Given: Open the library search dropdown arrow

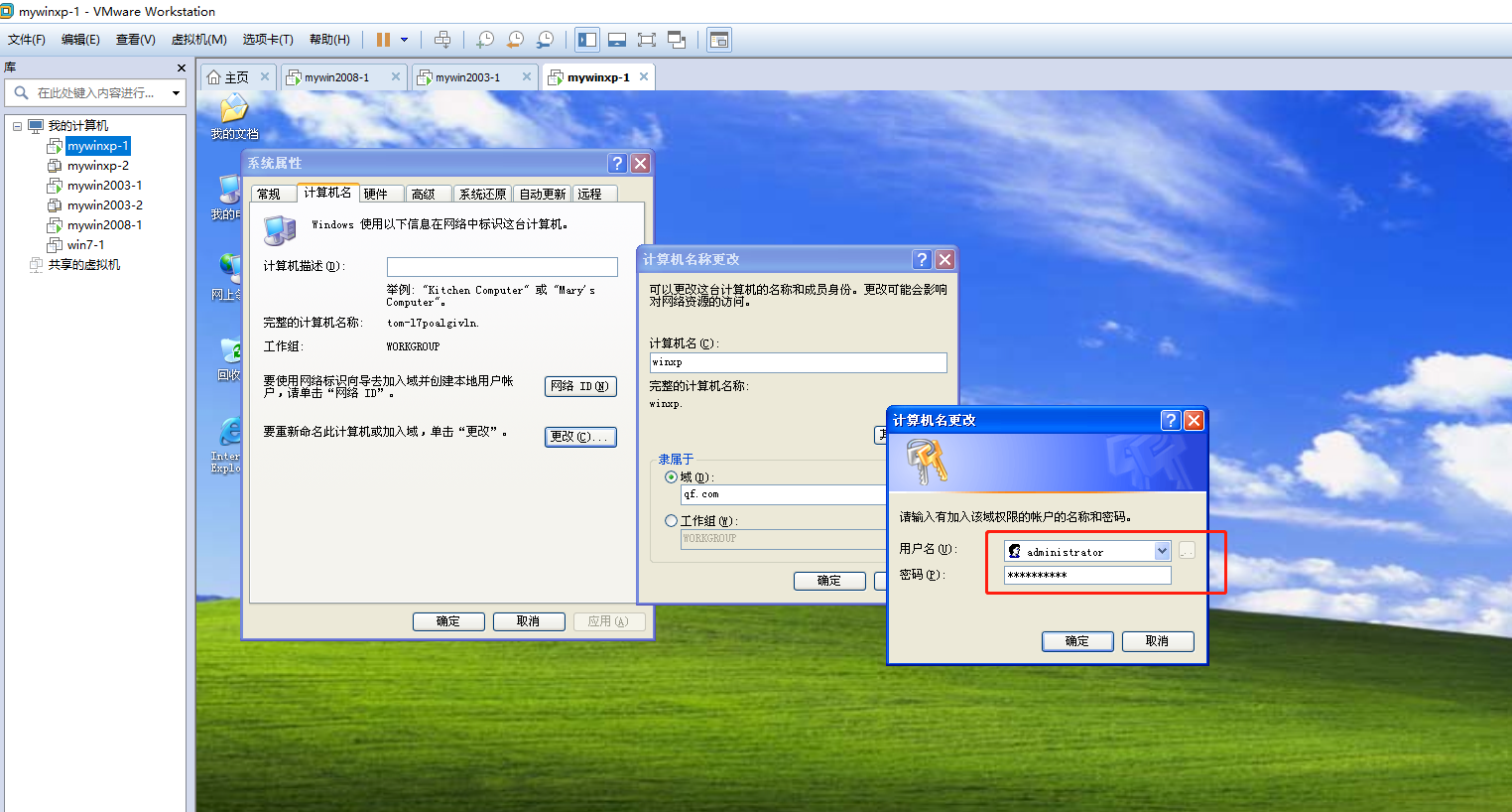Looking at the screenshot, I should pos(177,93).
